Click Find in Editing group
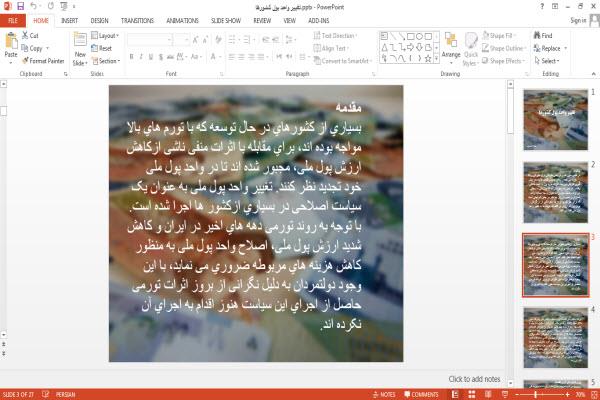The image size is (600, 400). point(543,36)
